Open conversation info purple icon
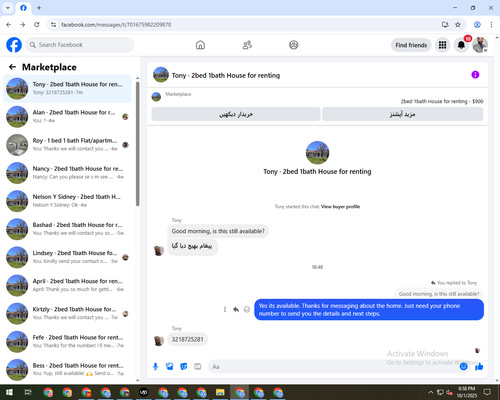This screenshot has height=400, width=500. 475,75
